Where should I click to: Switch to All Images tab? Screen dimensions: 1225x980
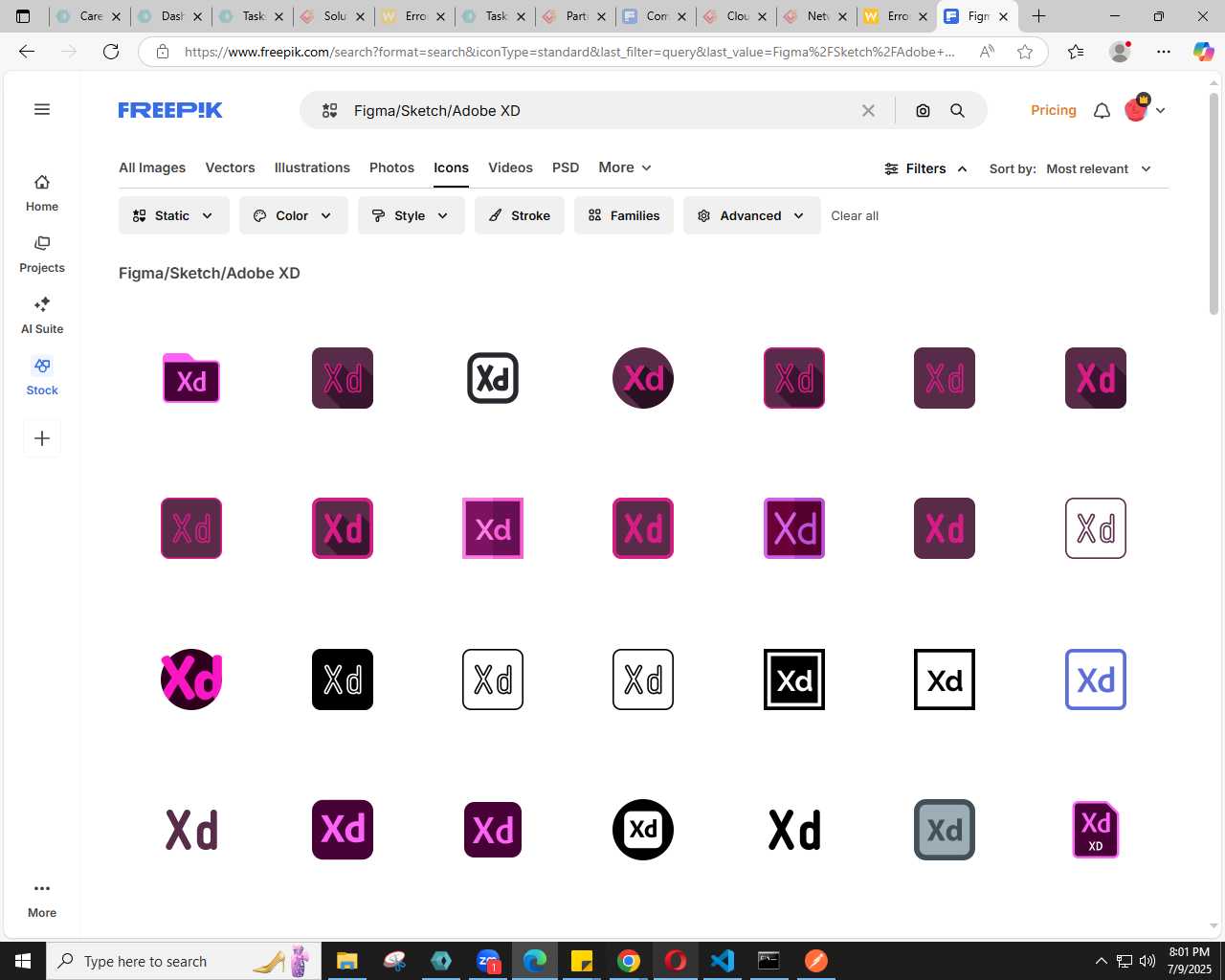point(152,167)
